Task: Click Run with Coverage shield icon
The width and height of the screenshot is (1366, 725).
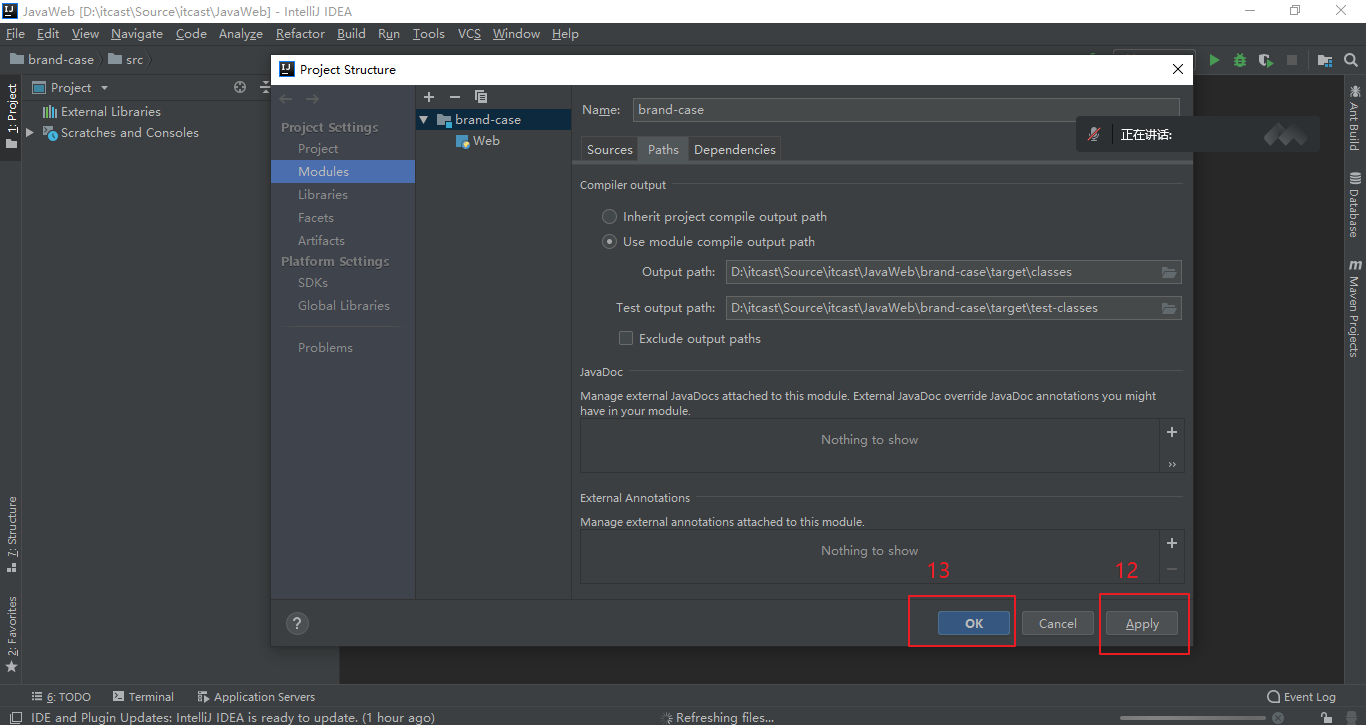Action: tap(1266, 60)
